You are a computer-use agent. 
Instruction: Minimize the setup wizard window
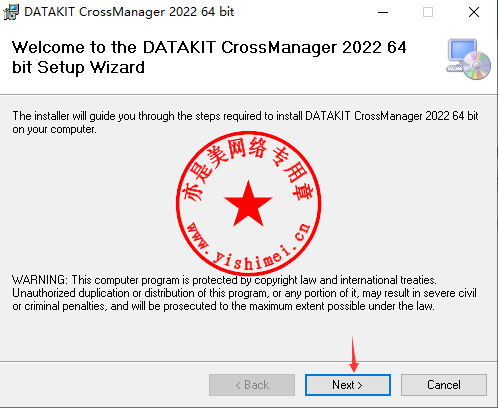383,12
